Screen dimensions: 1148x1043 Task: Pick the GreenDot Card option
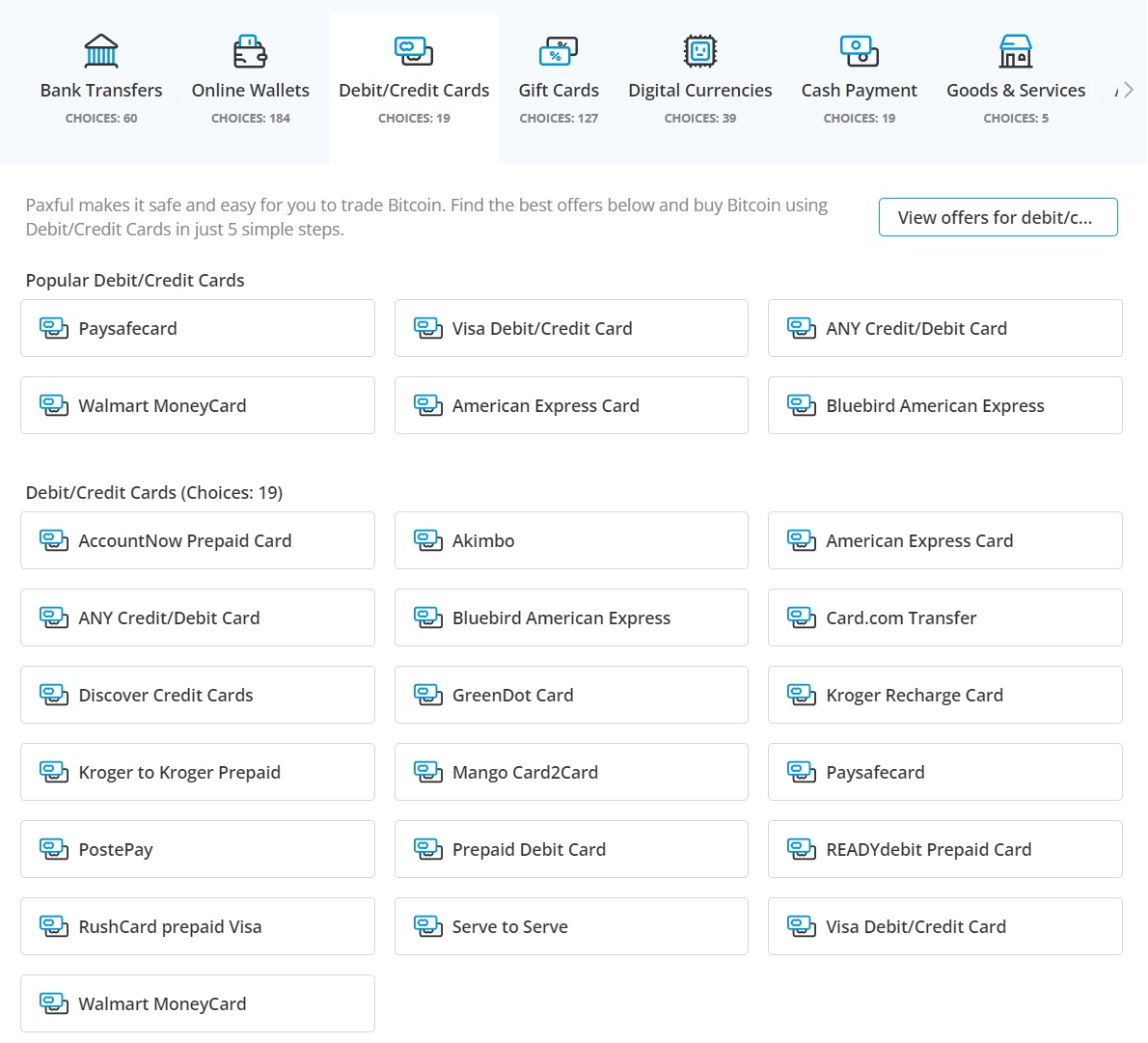click(571, 695)
